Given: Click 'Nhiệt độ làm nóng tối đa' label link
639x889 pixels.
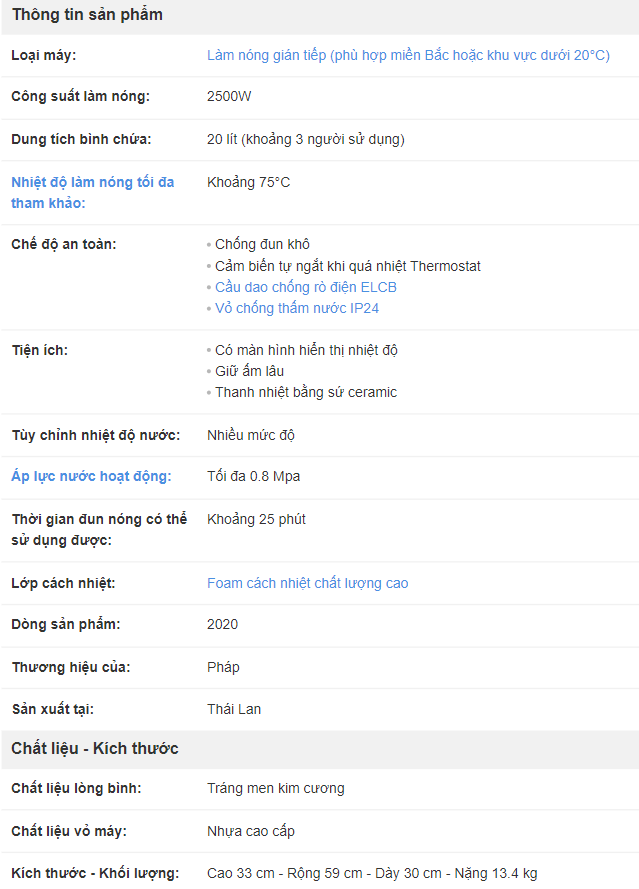Looking at the screenshot, I should 92,182.
